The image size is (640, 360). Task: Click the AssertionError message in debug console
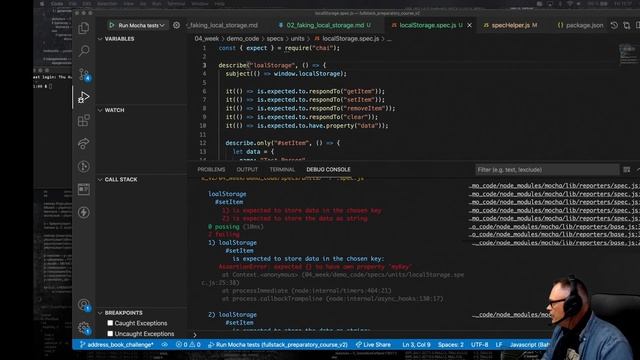315,267
